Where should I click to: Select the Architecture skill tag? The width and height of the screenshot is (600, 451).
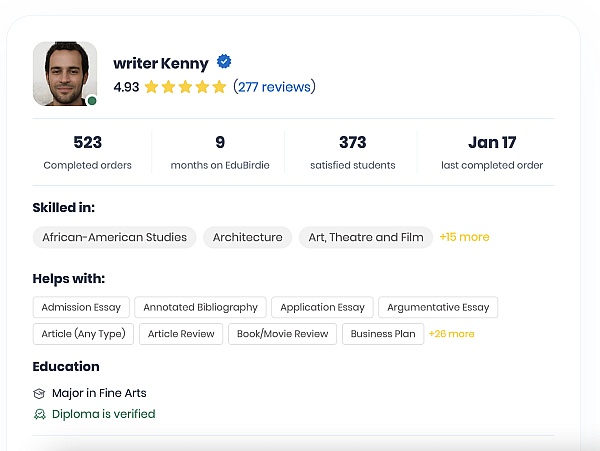coord(248,237)
